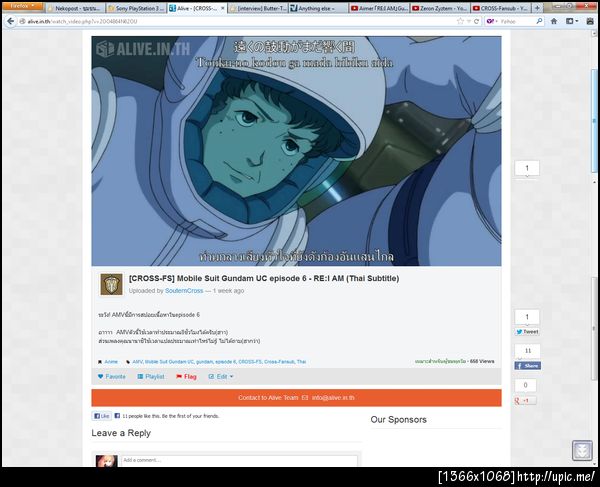Image resolution: width=600 pixels, height=487 pixels.
Task: Go back with the browser back arrow
Action: tap(11, 21)
